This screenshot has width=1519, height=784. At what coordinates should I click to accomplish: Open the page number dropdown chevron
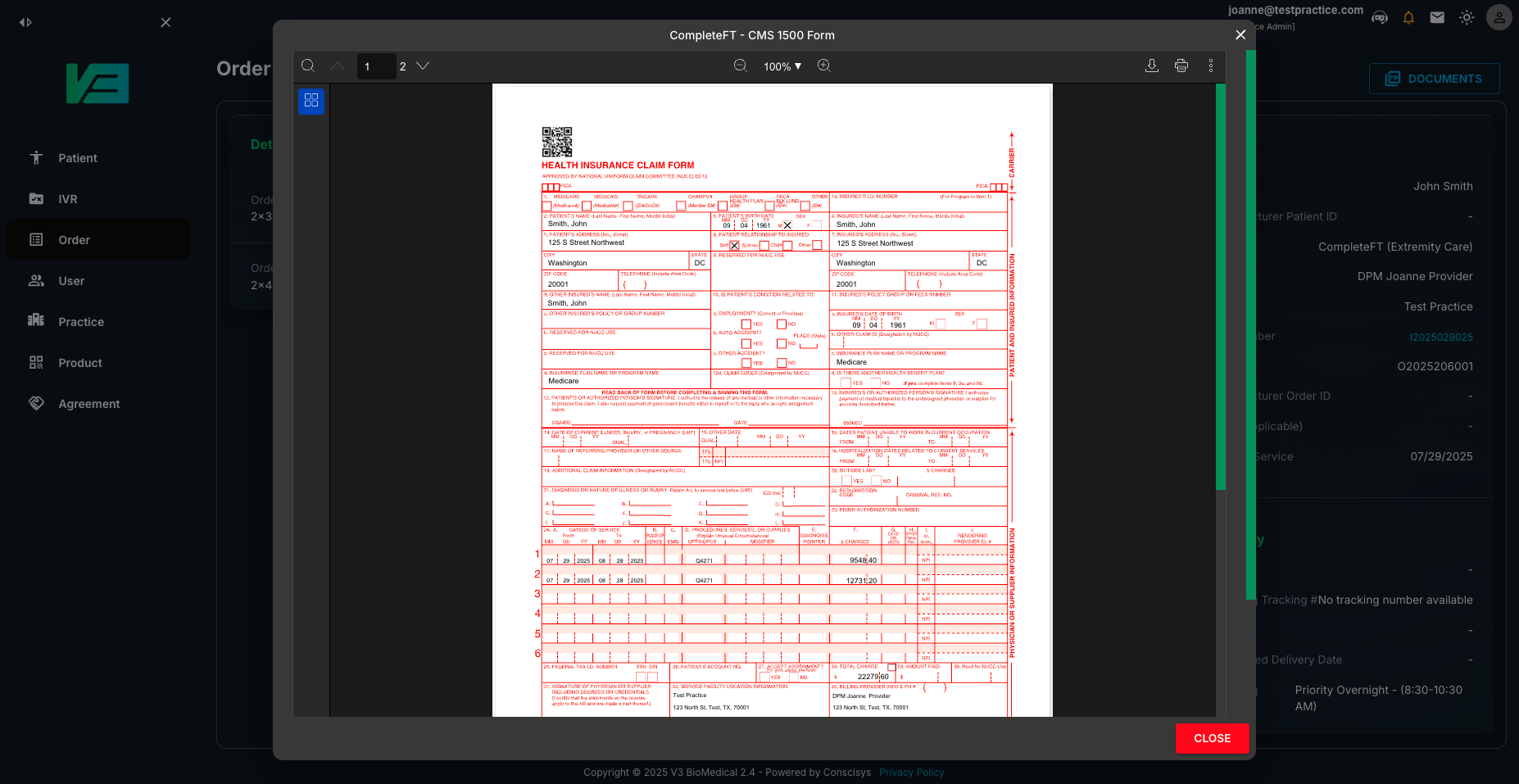click(x=423, y=66)
